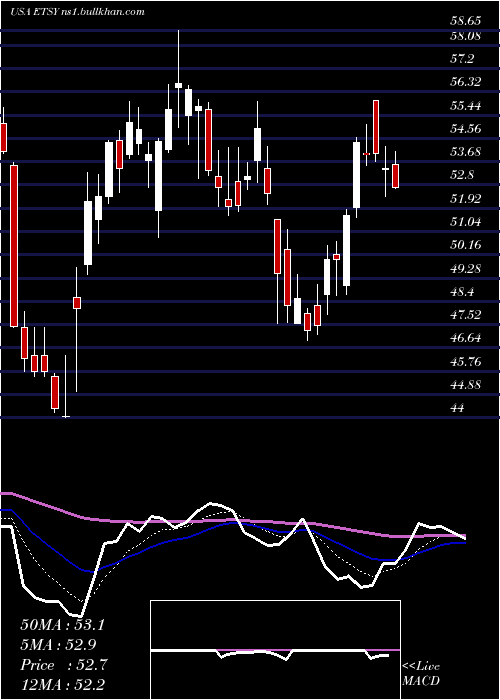Screen dimensions: 500x700
Task: Click the 49.28 price axis label
Action: tap(466, 269)
